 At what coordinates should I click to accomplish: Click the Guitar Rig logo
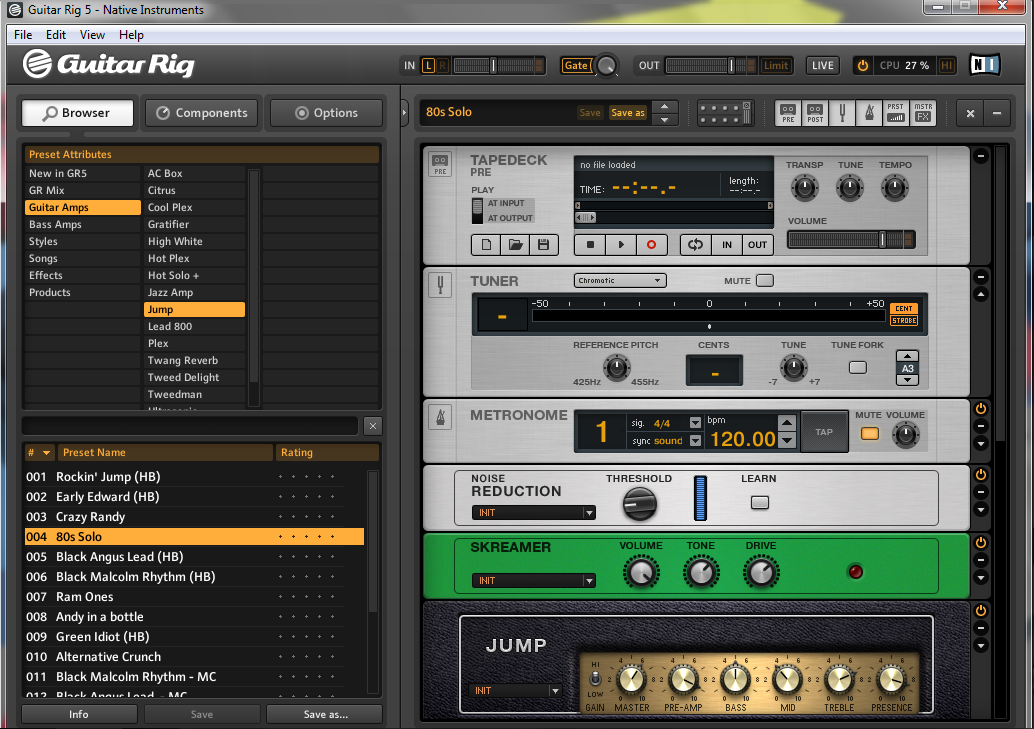pyautogui.click(x=109, y=64)
